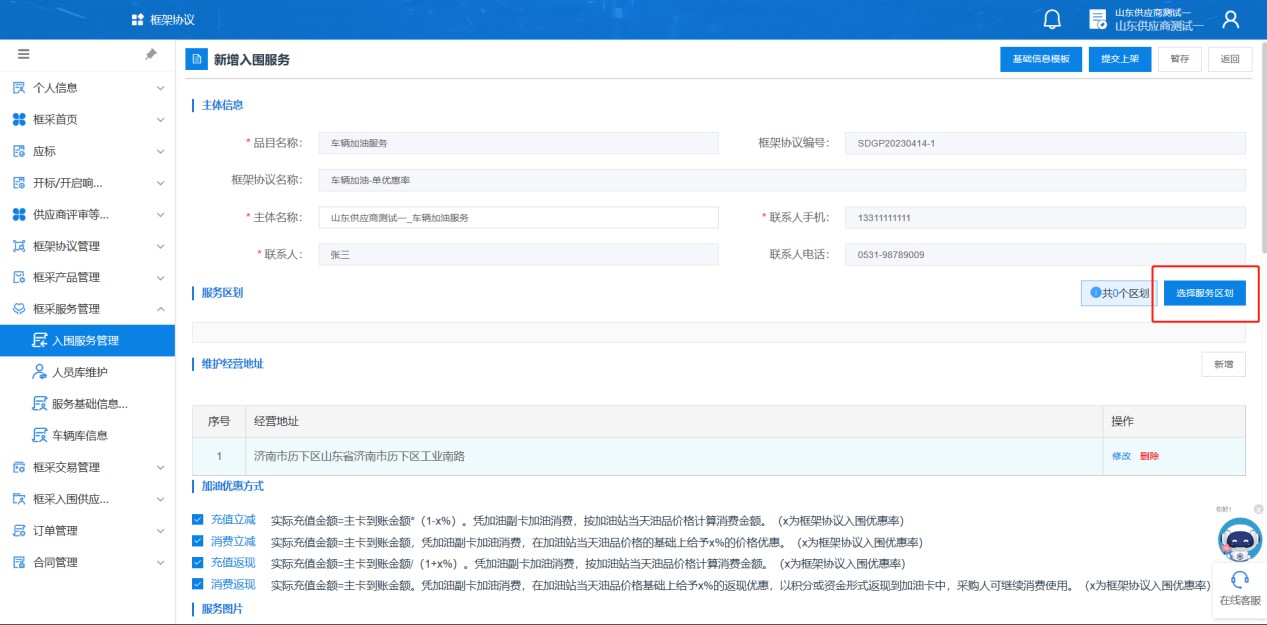
Task: Open the notification bell icon
Action: coord(1052,20)
